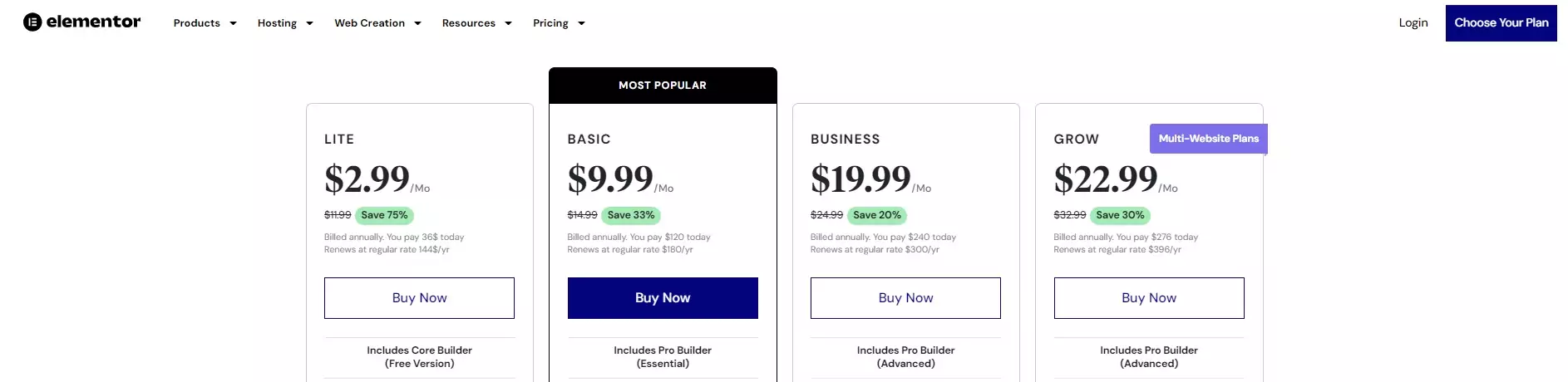The height and width of the screenshot is (382, 1568).
Task: Open the Products menu
Action: [197, 23]
